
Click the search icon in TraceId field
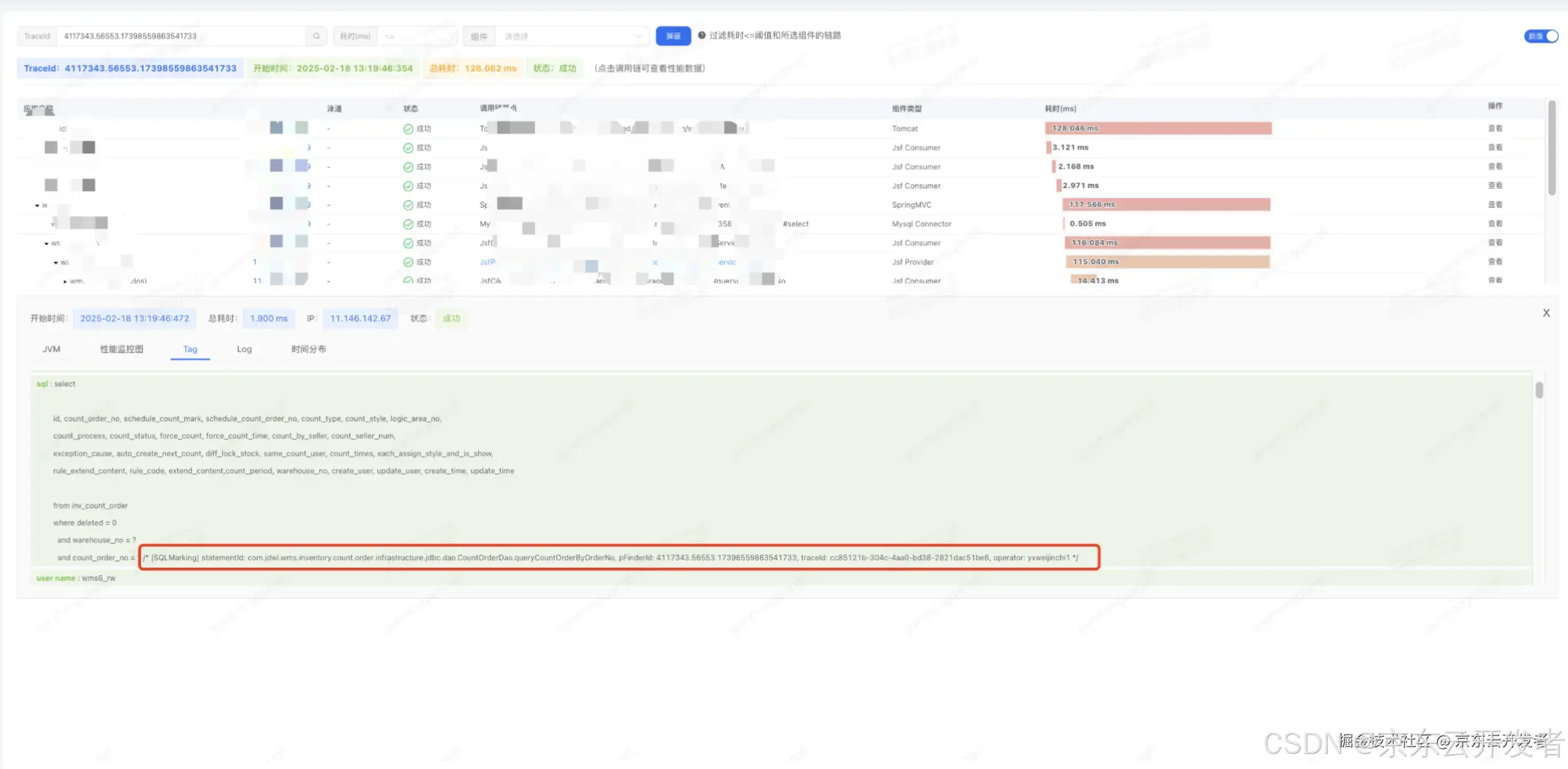(316, 36)
